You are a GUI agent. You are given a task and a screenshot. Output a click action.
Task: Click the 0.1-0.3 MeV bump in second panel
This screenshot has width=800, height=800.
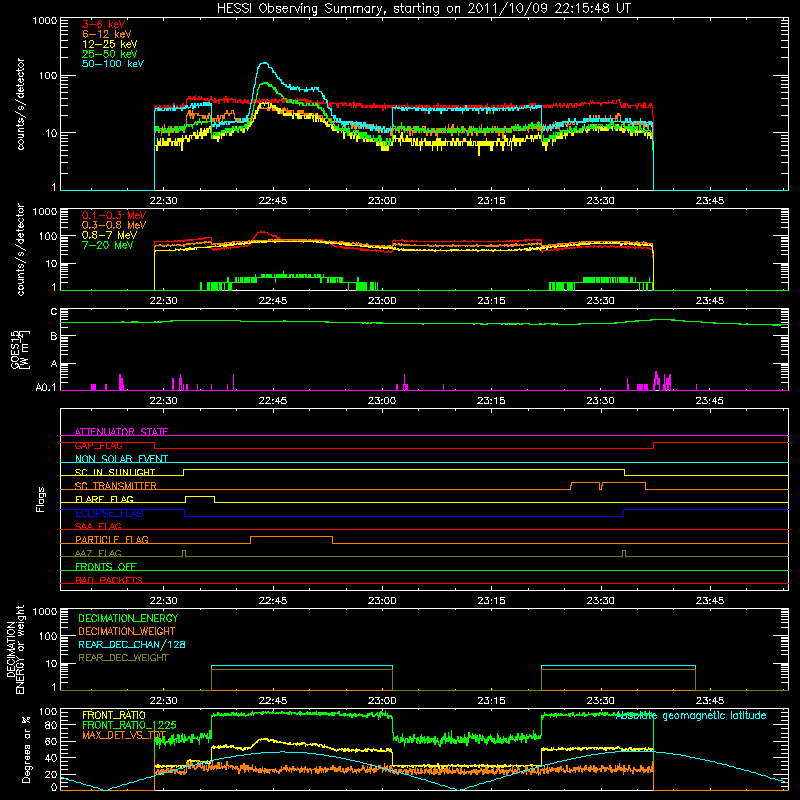(263, 233)
